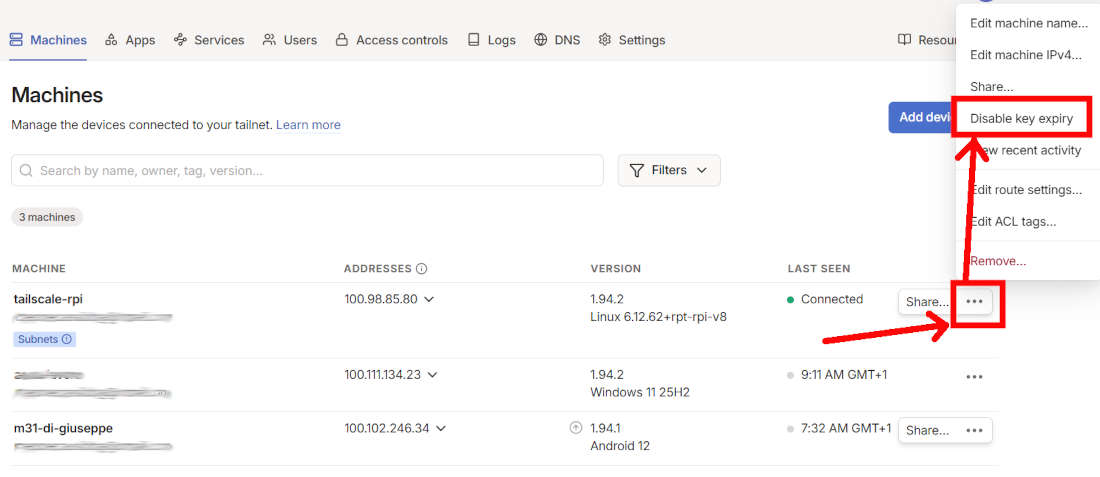Screen dimensions: 1100x477
Task: Open the Settings tab
Action: [x=631, y=40]
